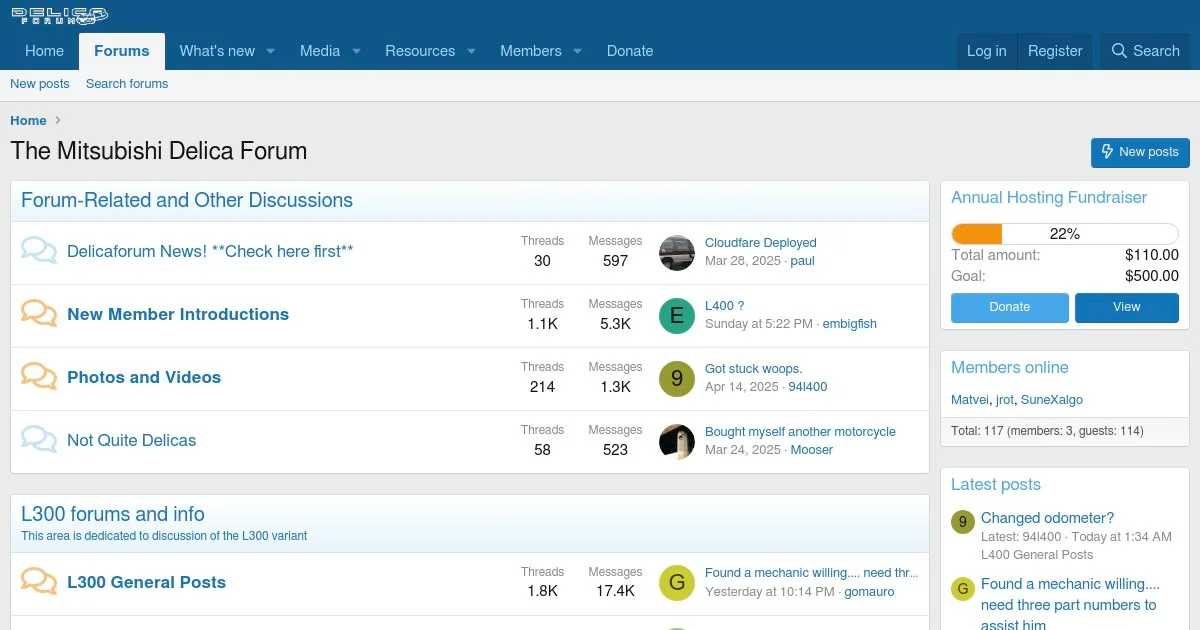The height and width of the screenshot is (630, 1200).
Task: Click the Register button
Action: coord(1055,51)
